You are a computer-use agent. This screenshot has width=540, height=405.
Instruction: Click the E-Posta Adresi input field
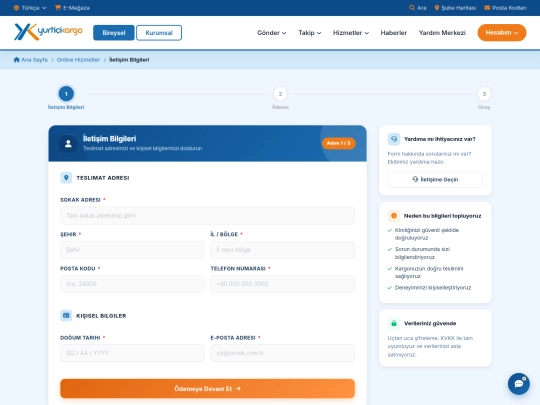[x=282, y=353]
